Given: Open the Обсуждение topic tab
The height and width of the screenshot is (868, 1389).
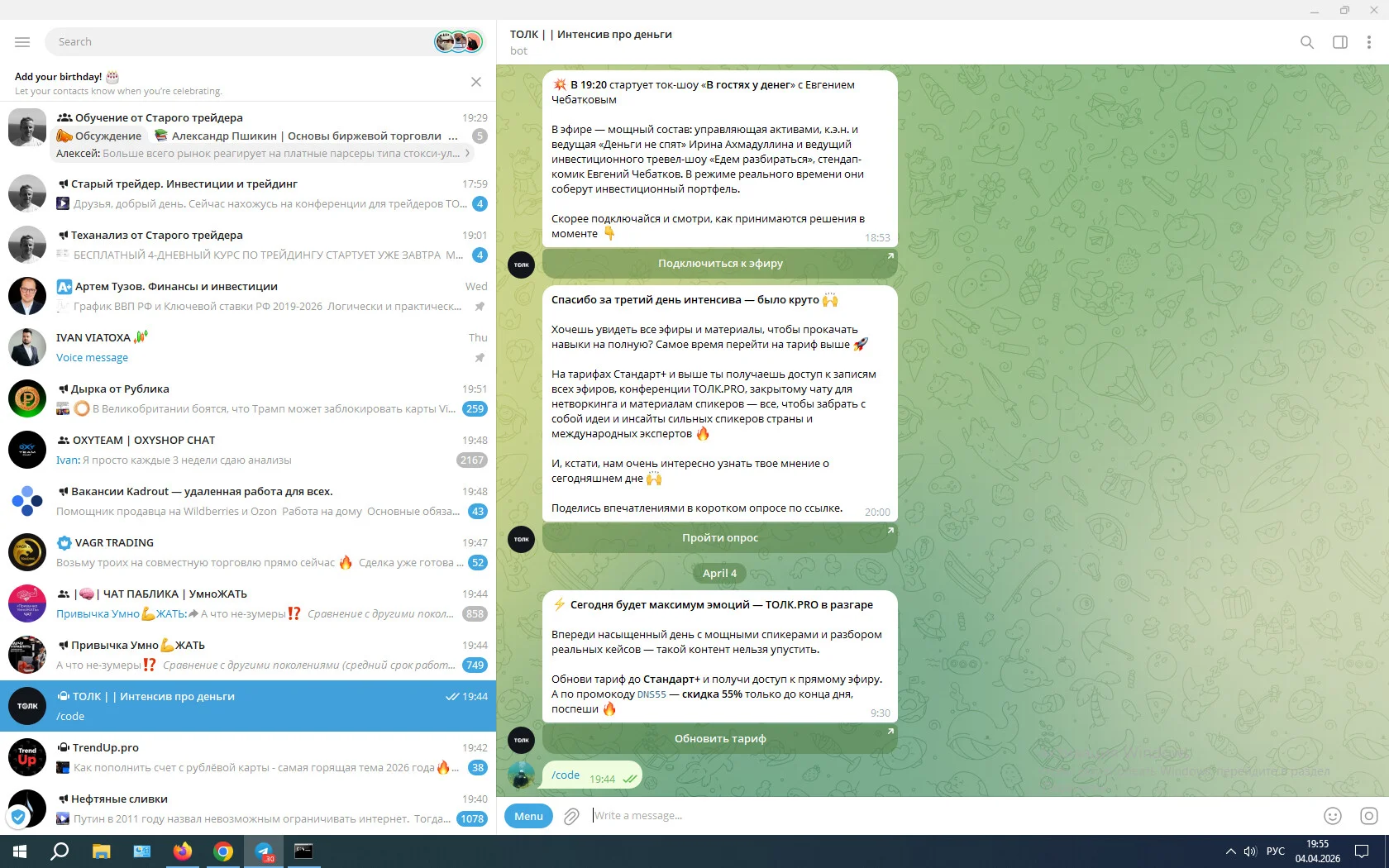Looking at the screenshot, I should [x=99, y=136].
